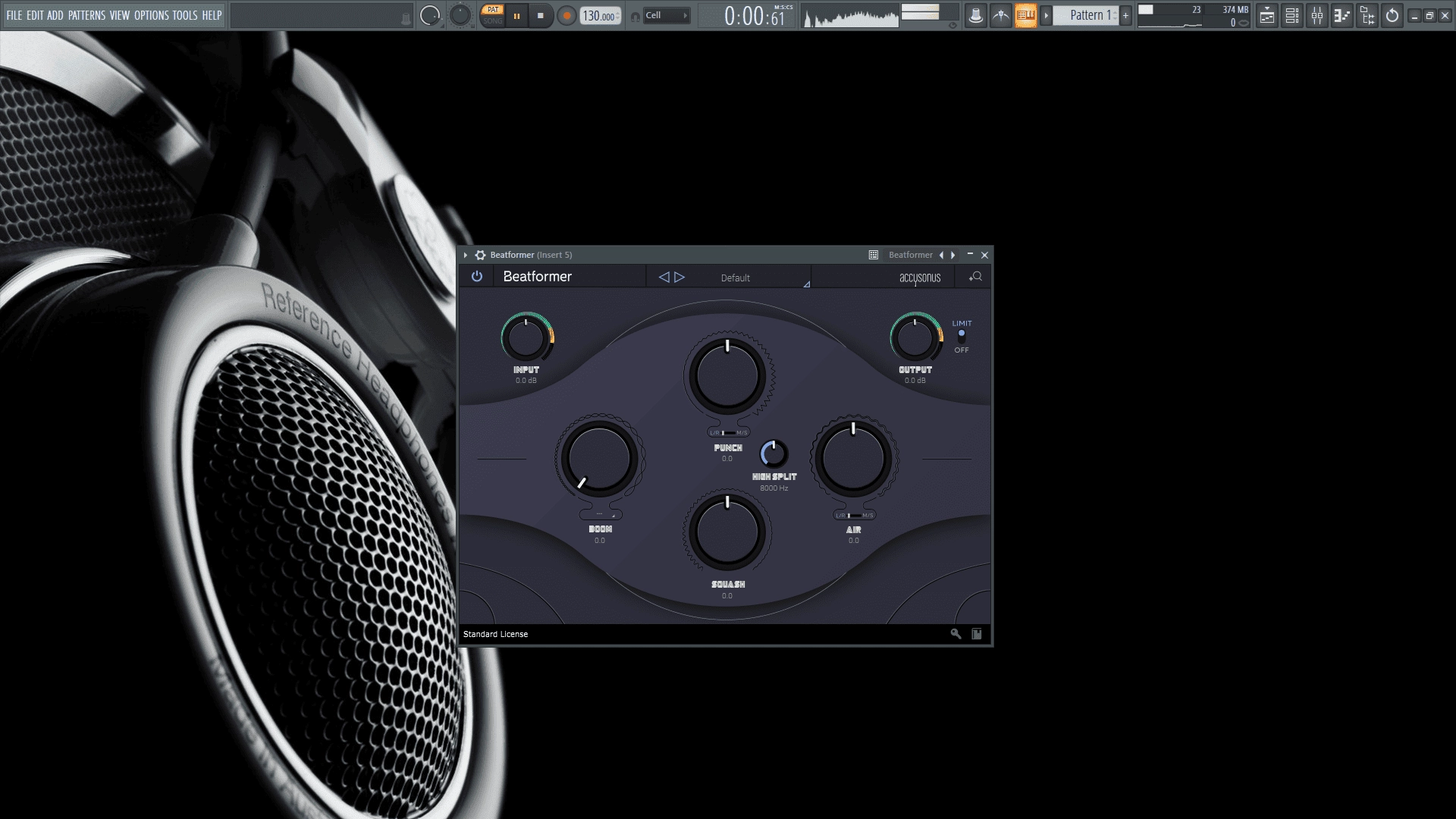Viewport: 1456px width, 819px height.
Task: Toggle AIR L/R M/S switch
Action: (x=854, y=516)
